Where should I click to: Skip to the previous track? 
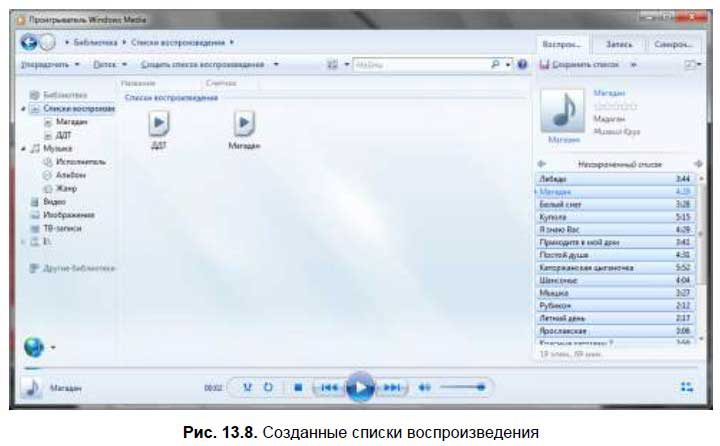(x=329, y=388)
